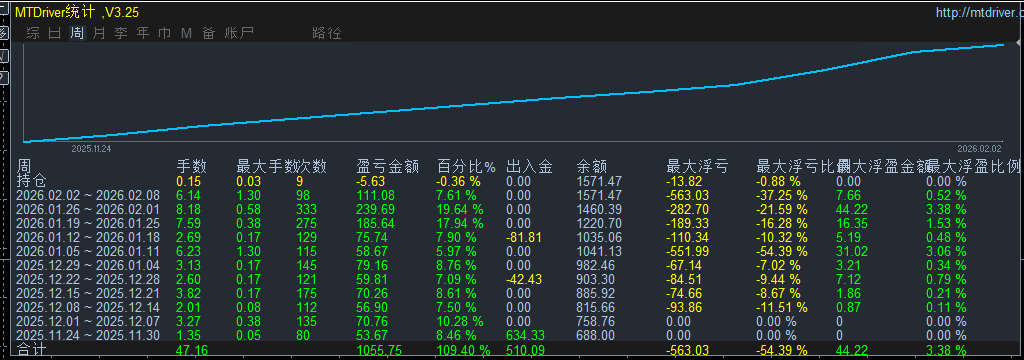This screenshot has height=360, width=1024.
Task: Click profit amount 185.64
Action: 376,223
